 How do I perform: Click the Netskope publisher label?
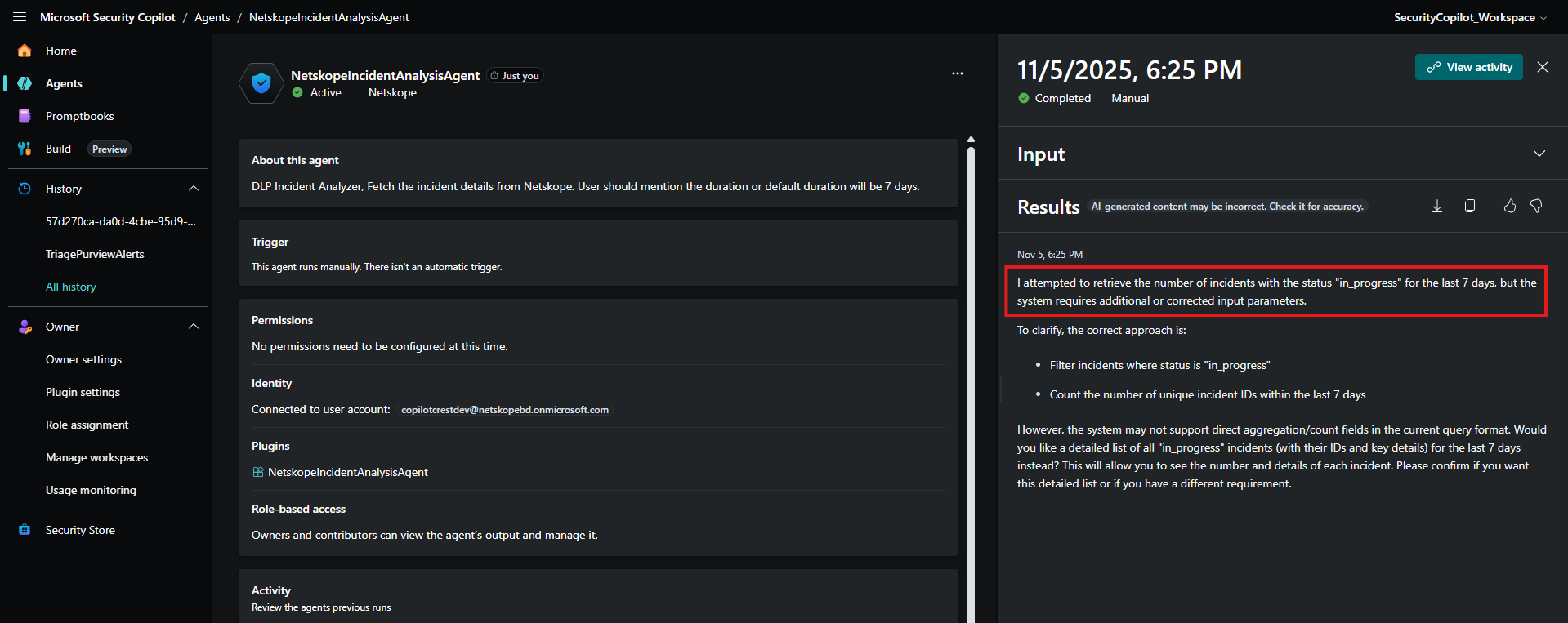coord(392,92)
